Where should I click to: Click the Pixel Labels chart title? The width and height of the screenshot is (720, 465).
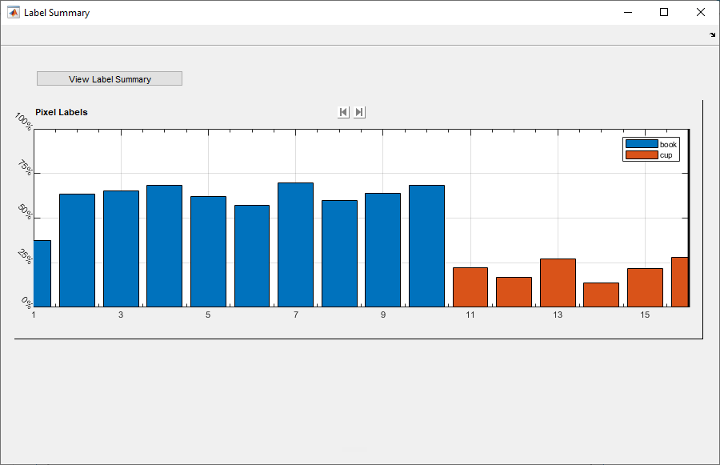pyautogui.click(x=61, y=112)
